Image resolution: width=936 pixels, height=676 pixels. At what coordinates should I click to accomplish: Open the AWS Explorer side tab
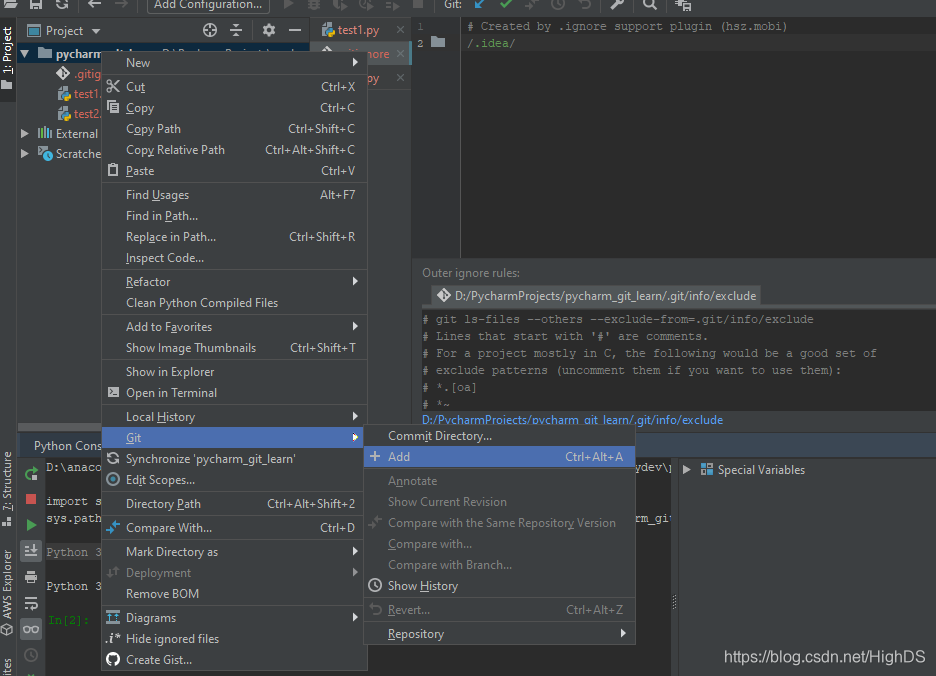pos(7,591)
